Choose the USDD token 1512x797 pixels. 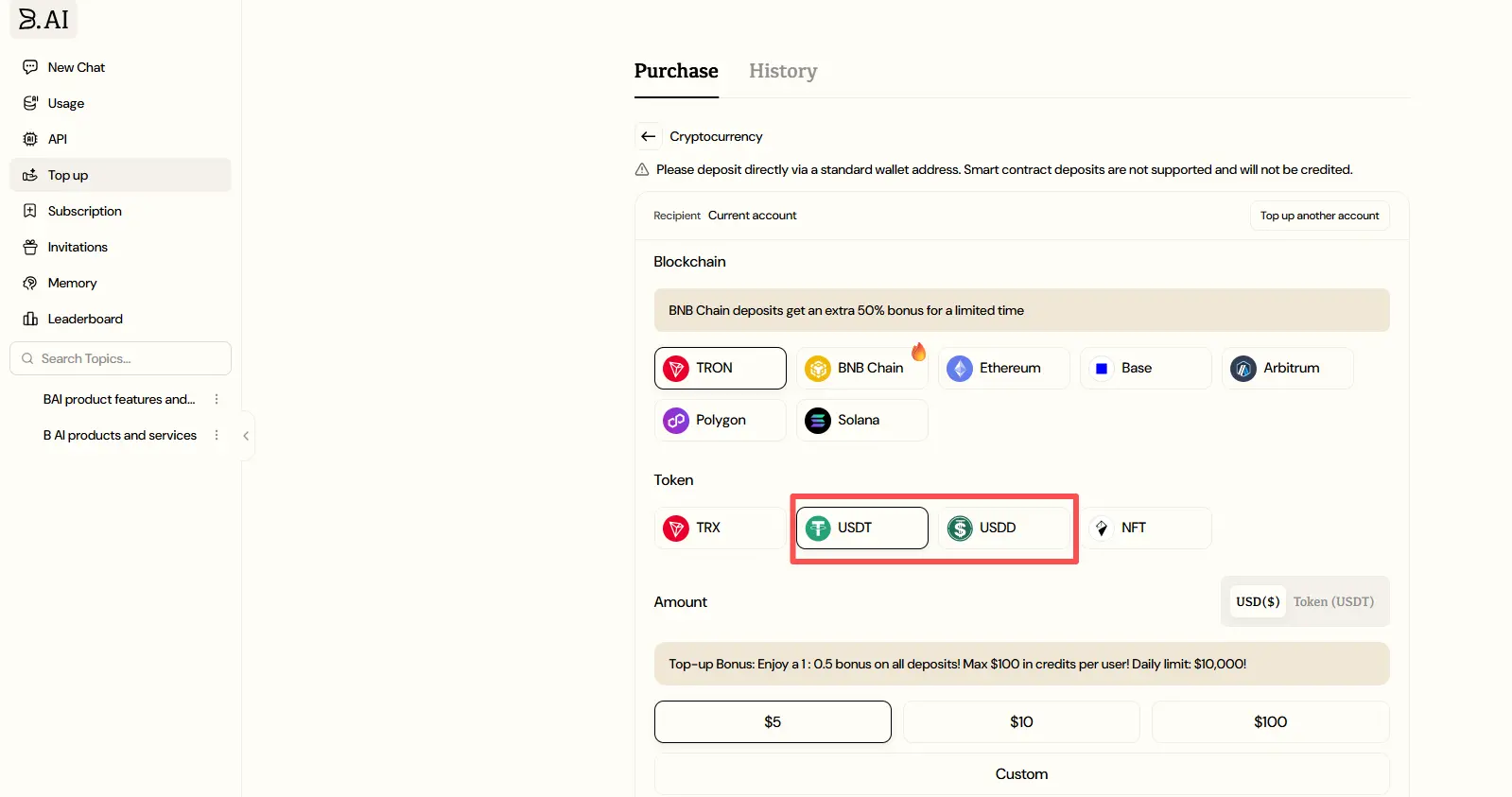click(1003, 528)
